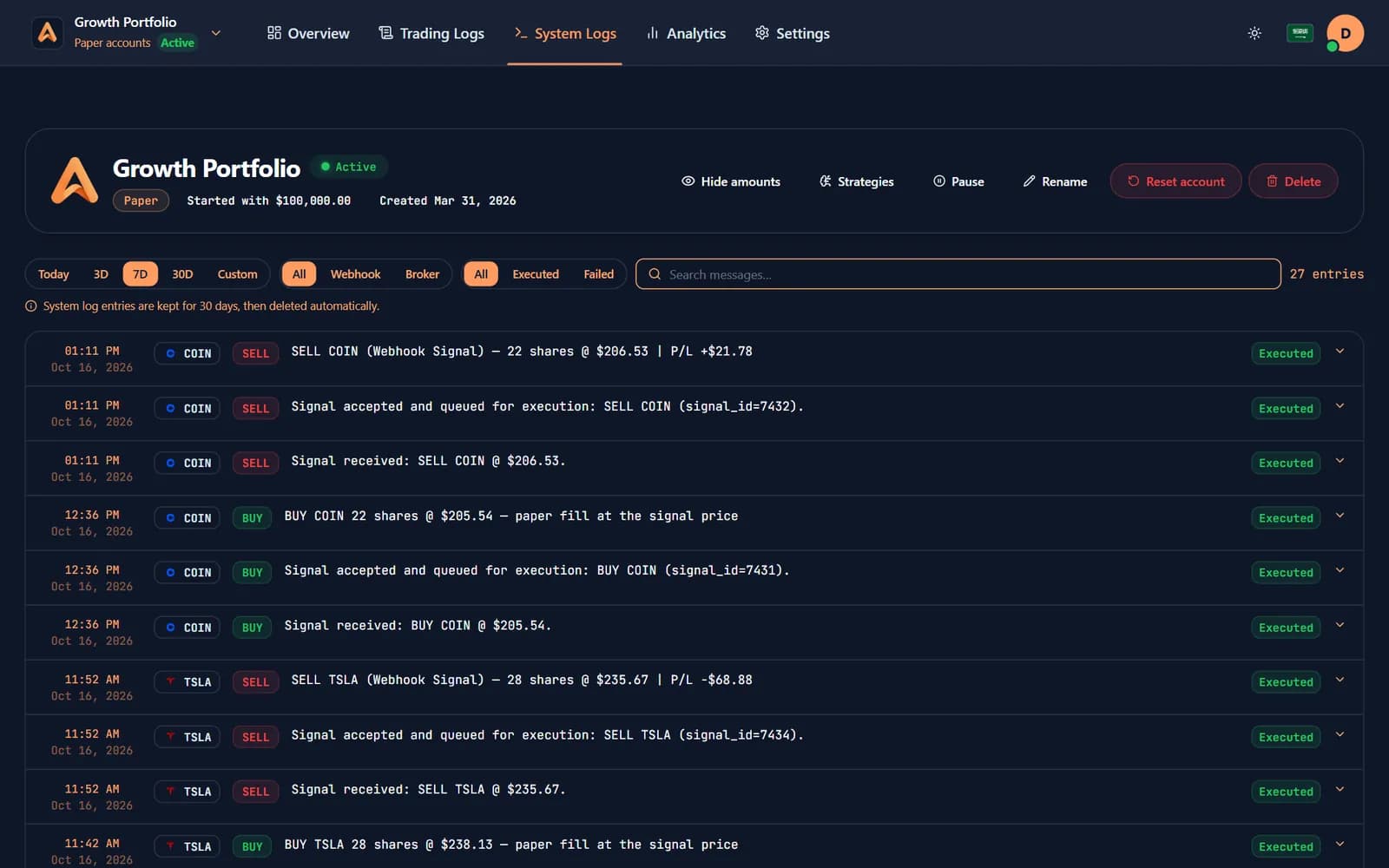Click the SELL badge in the P/L +$21.78 row

(255, 353)
